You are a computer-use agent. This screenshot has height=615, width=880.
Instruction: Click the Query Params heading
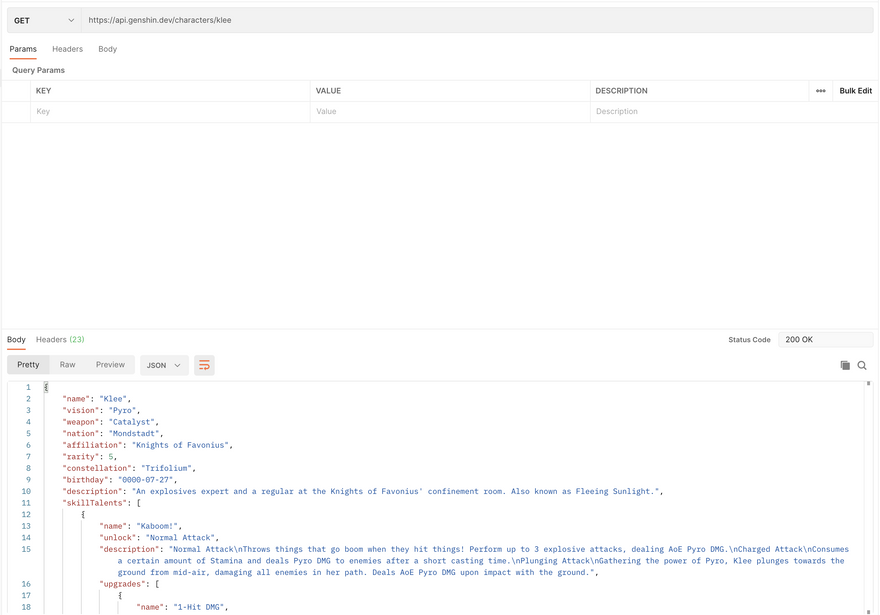38,70
